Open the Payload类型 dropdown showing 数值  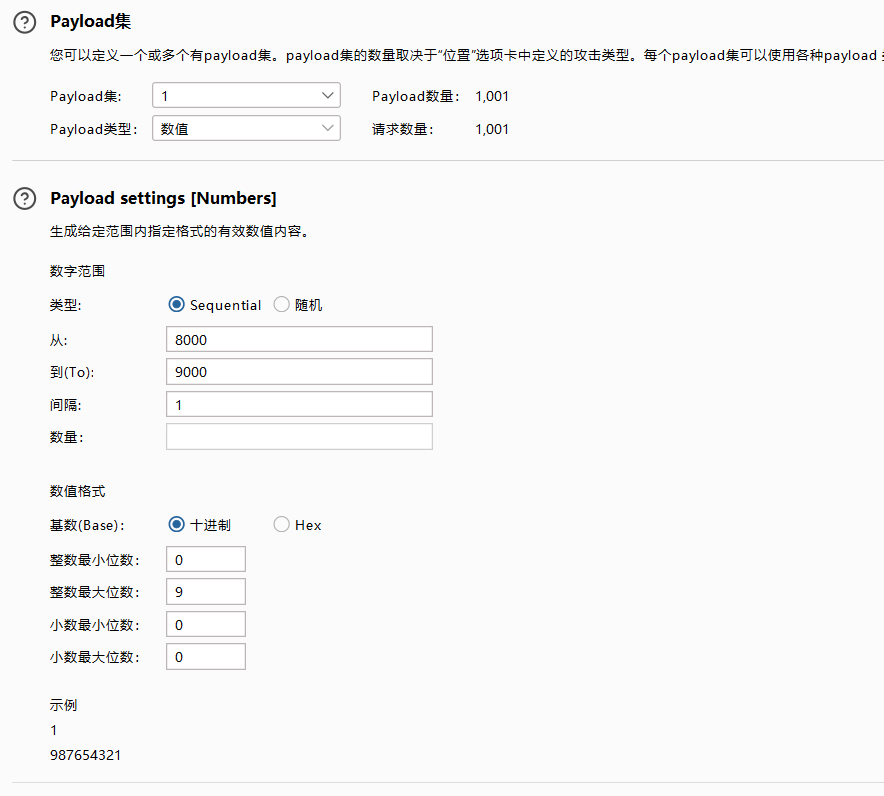(x=246, y=129)
